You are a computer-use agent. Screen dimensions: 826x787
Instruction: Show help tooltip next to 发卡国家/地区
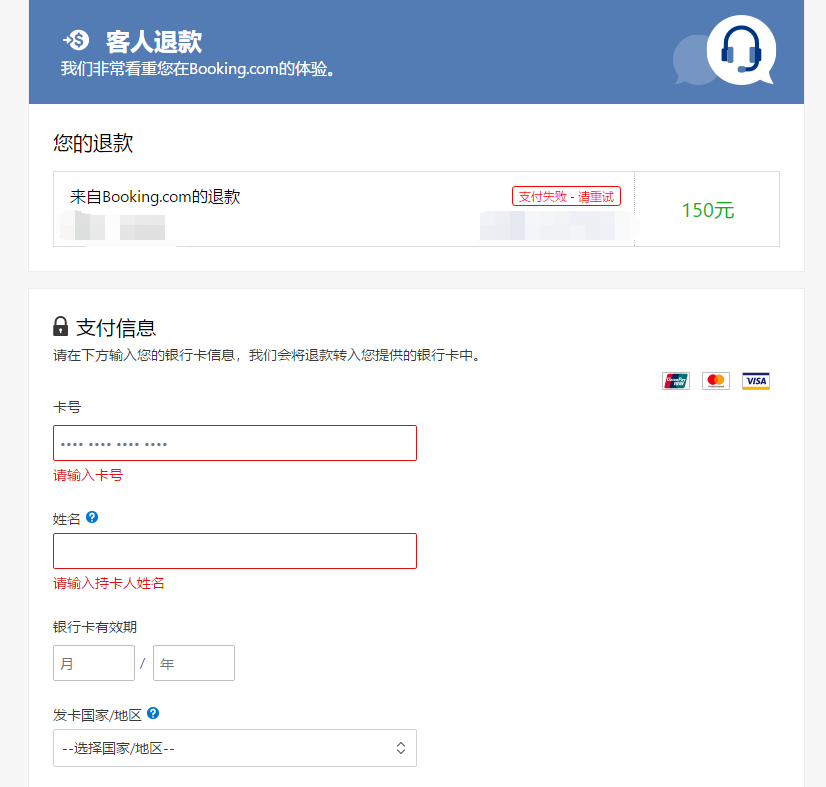click(x=153, y=714)
